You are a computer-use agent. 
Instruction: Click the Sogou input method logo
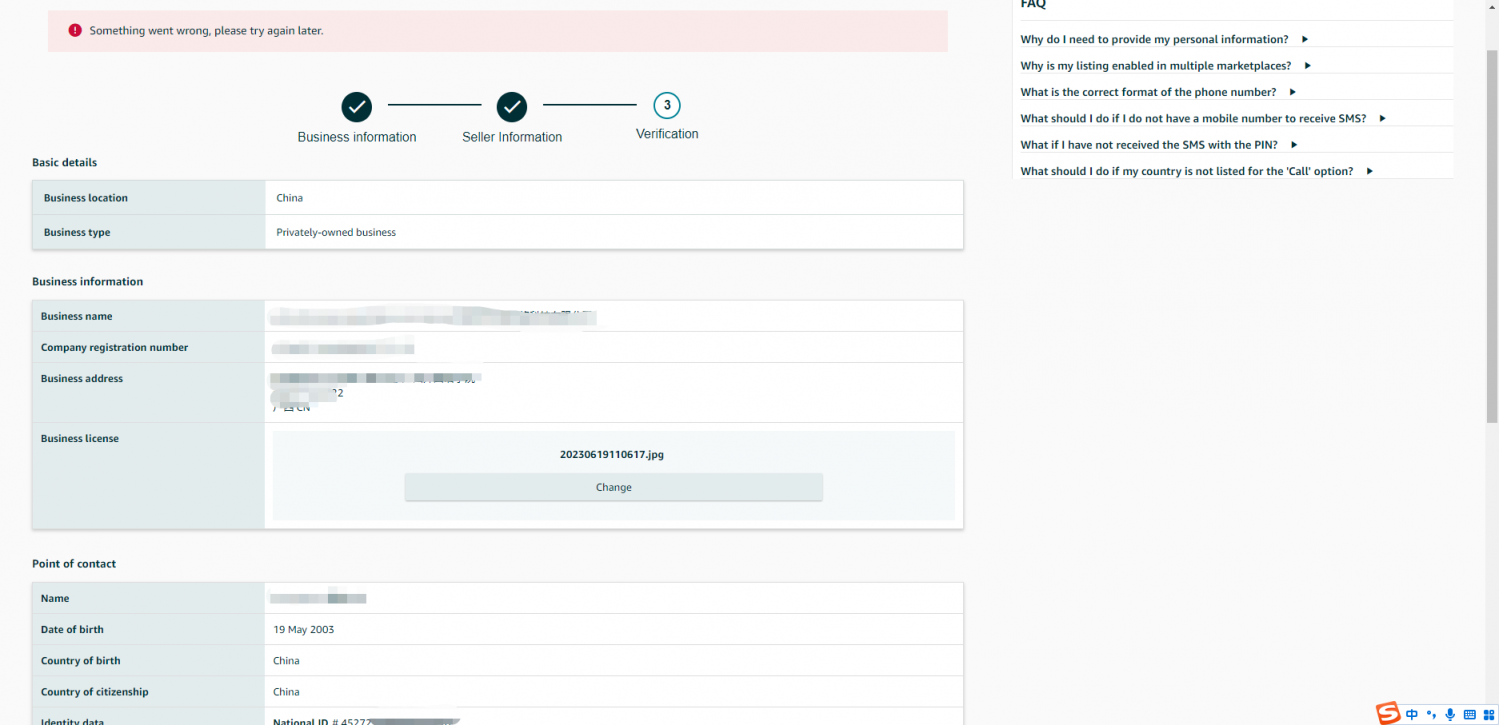point(1388,713)
